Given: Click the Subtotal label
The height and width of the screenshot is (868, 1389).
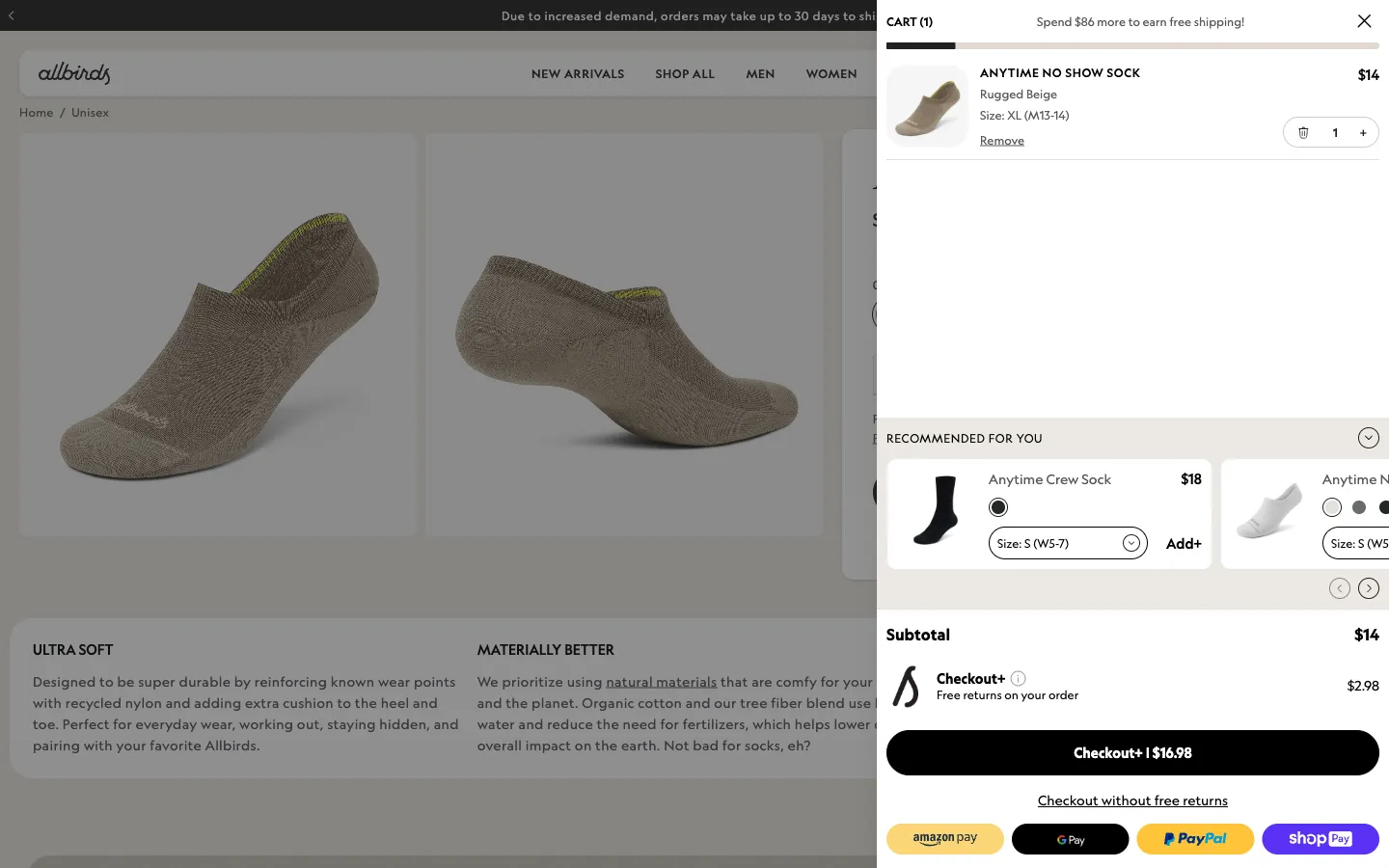Looking at the screenshot, I should pos(918,635).
